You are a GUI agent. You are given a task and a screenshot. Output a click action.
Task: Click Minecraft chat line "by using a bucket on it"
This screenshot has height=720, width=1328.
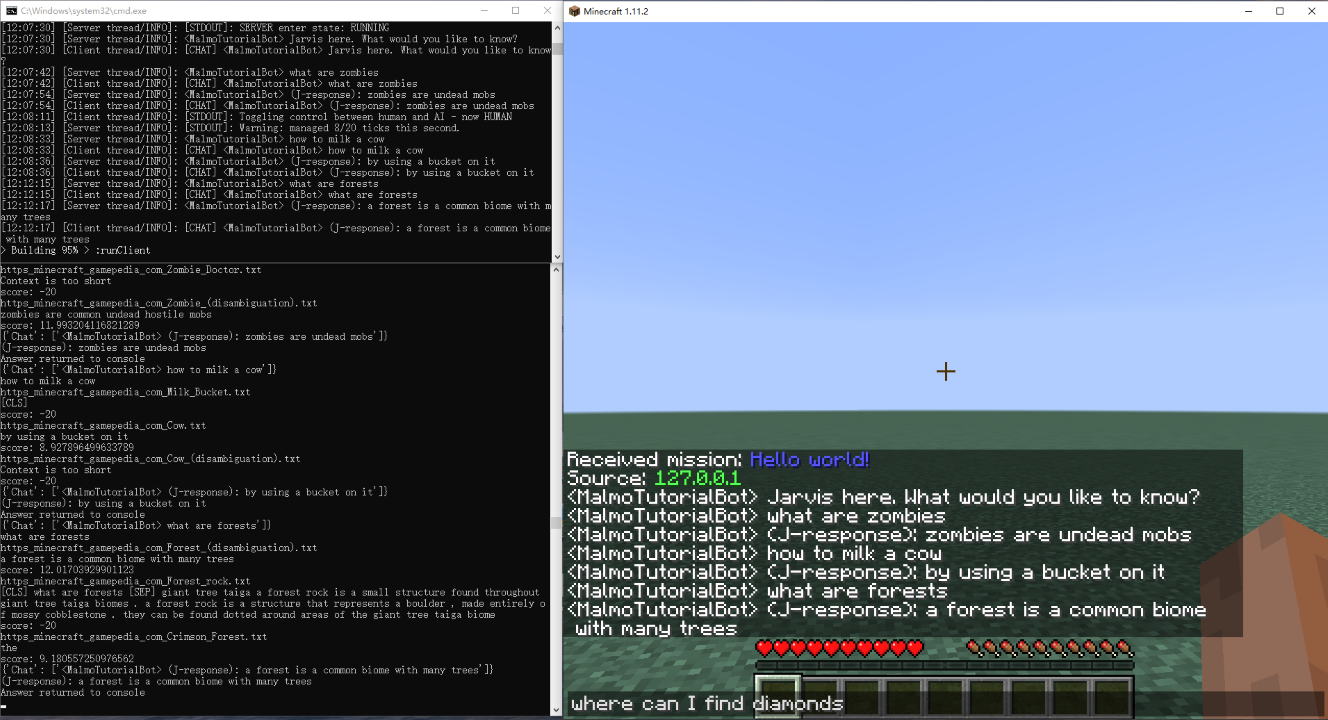866,572
